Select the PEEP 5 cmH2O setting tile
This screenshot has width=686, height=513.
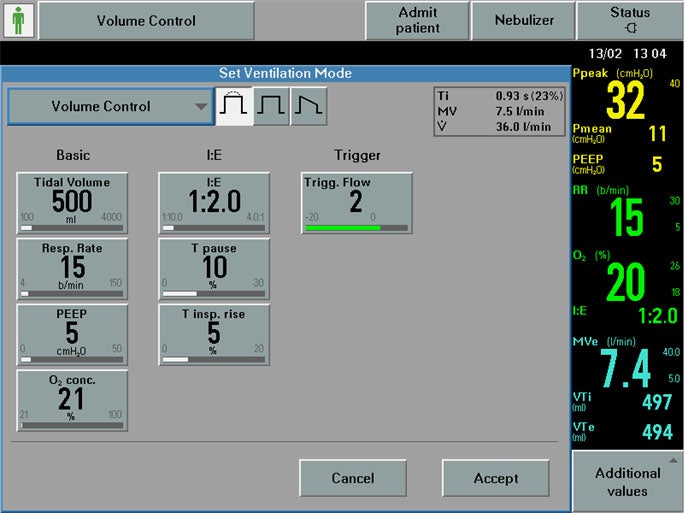pyautogui.click(x=72, y=335)
